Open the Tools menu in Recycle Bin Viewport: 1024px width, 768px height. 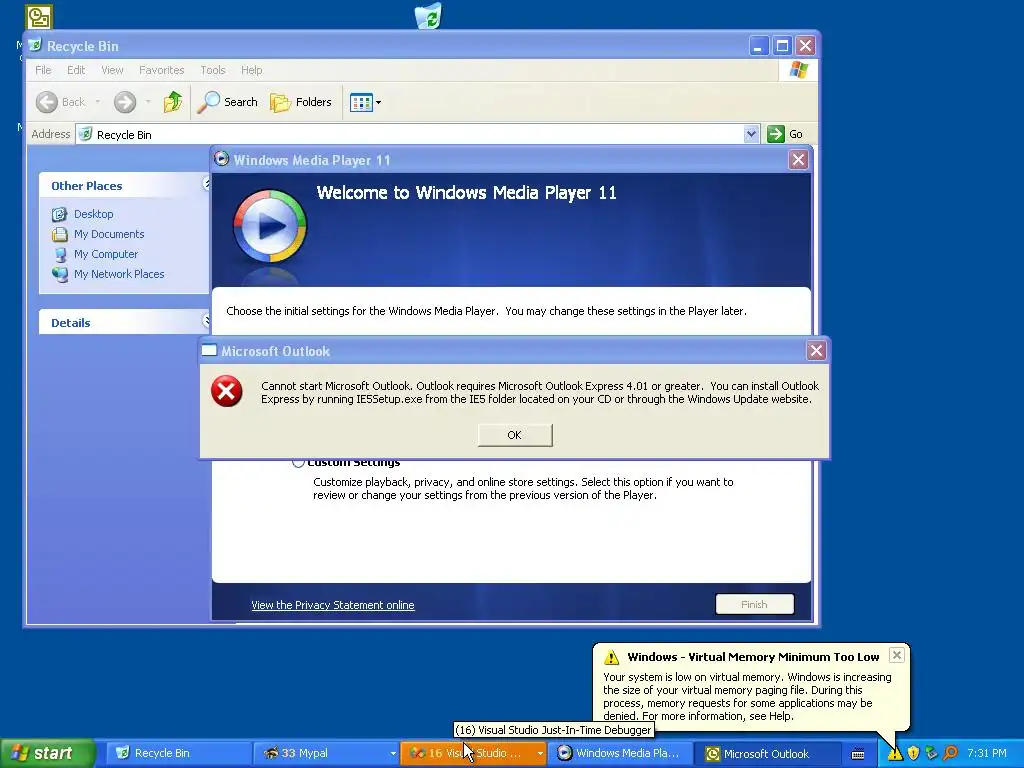212,70
